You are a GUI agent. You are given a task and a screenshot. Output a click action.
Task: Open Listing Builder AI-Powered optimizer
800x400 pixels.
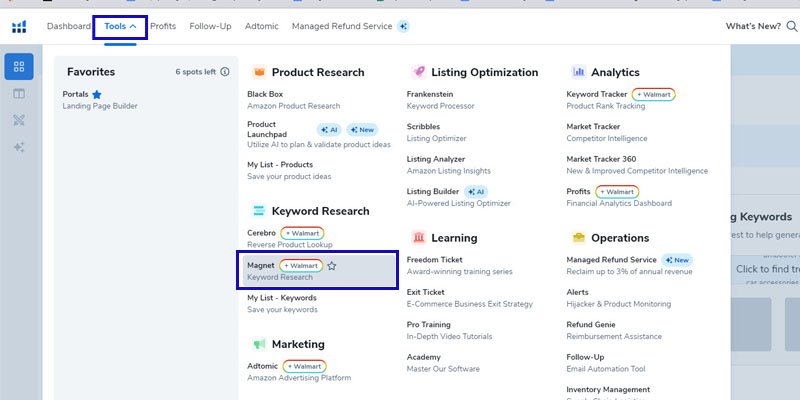pos(459,197)
